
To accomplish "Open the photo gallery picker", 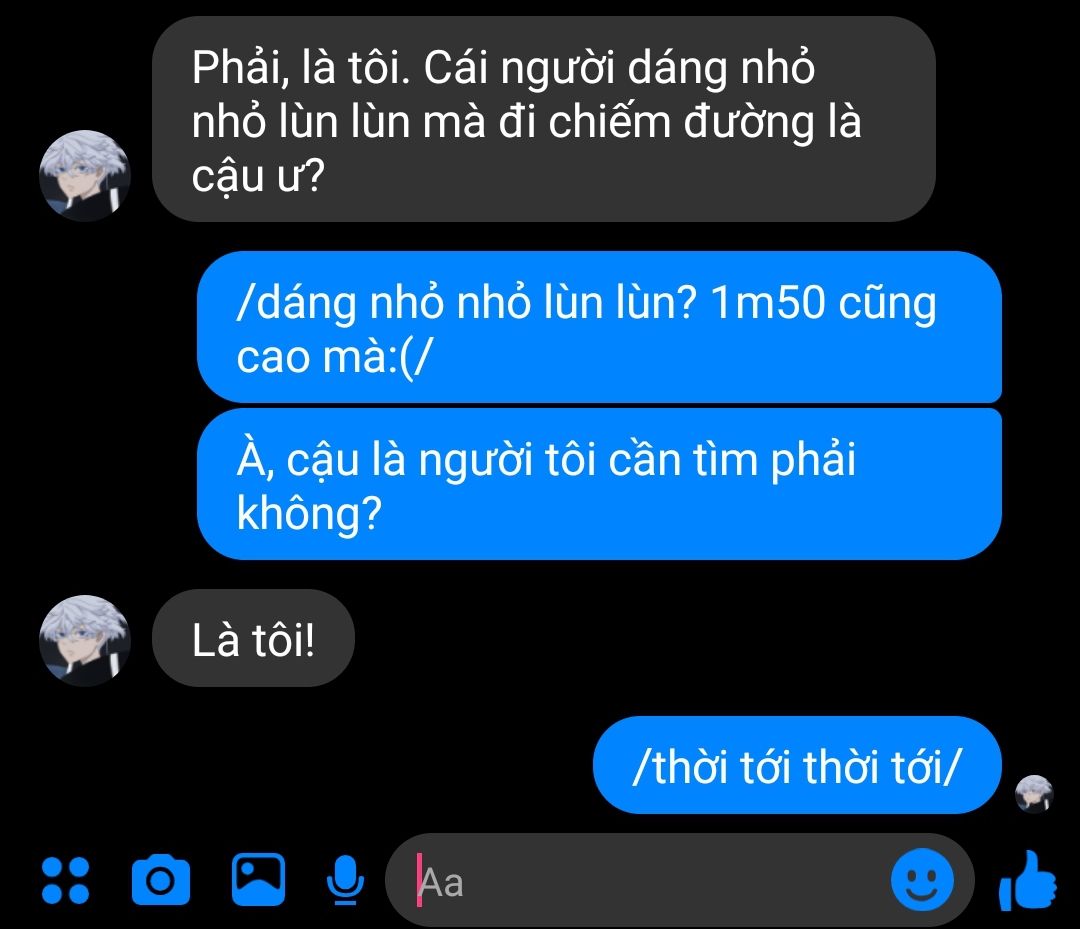I will pos(258,879).
